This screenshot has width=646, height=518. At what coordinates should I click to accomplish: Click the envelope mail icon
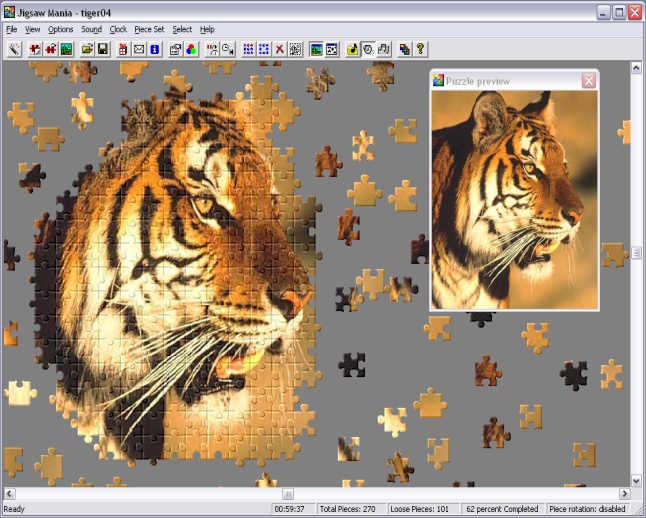point(139,48)
